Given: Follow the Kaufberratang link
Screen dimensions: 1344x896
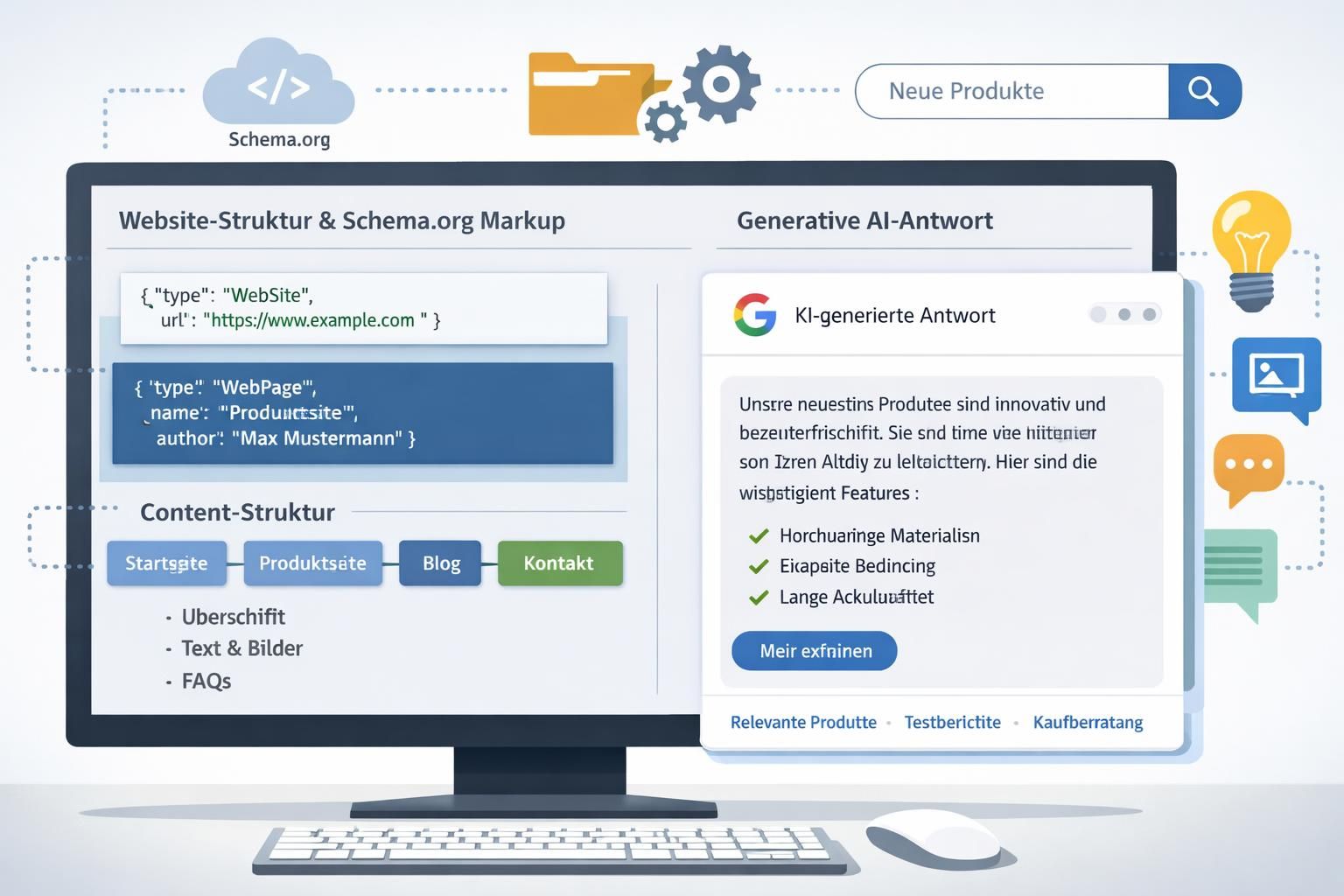Looking at the screenshot, I should [1088, 723].
